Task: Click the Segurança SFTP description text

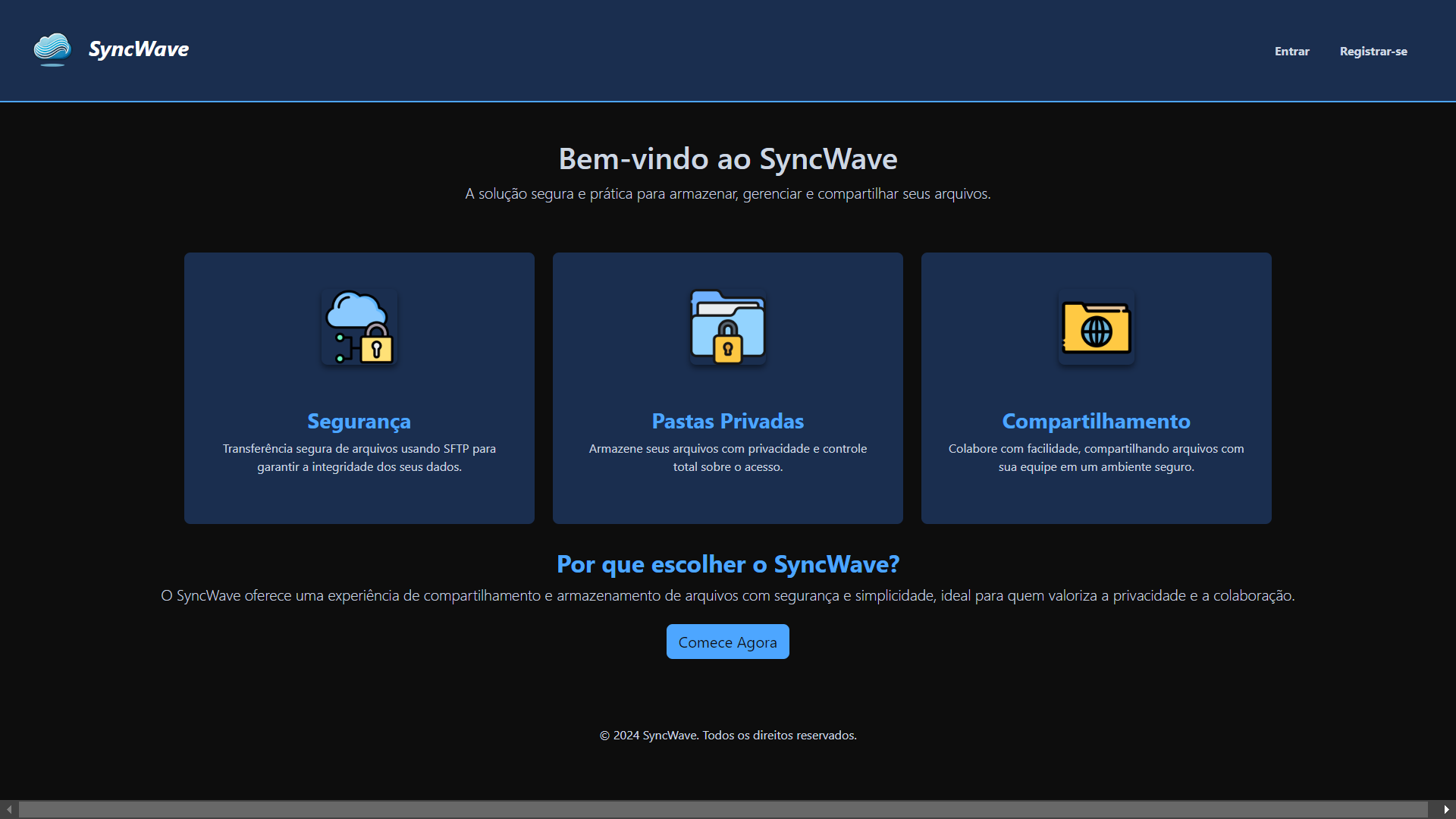Action: (x=359, y=458)
